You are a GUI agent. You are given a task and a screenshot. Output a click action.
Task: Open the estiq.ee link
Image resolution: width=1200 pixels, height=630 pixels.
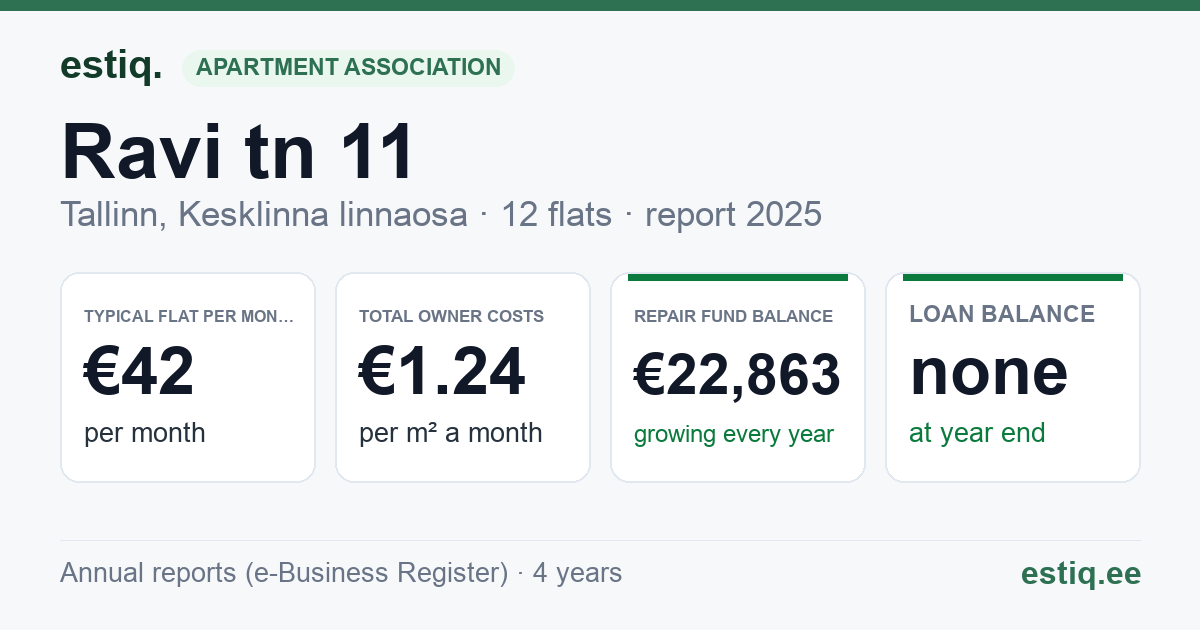[1081, 573]
